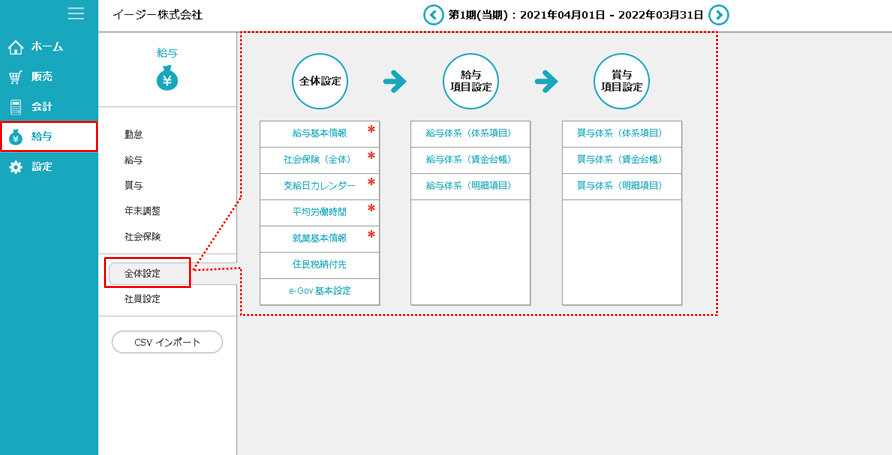Click the 全体設定 circle icon

click(319, 81)
